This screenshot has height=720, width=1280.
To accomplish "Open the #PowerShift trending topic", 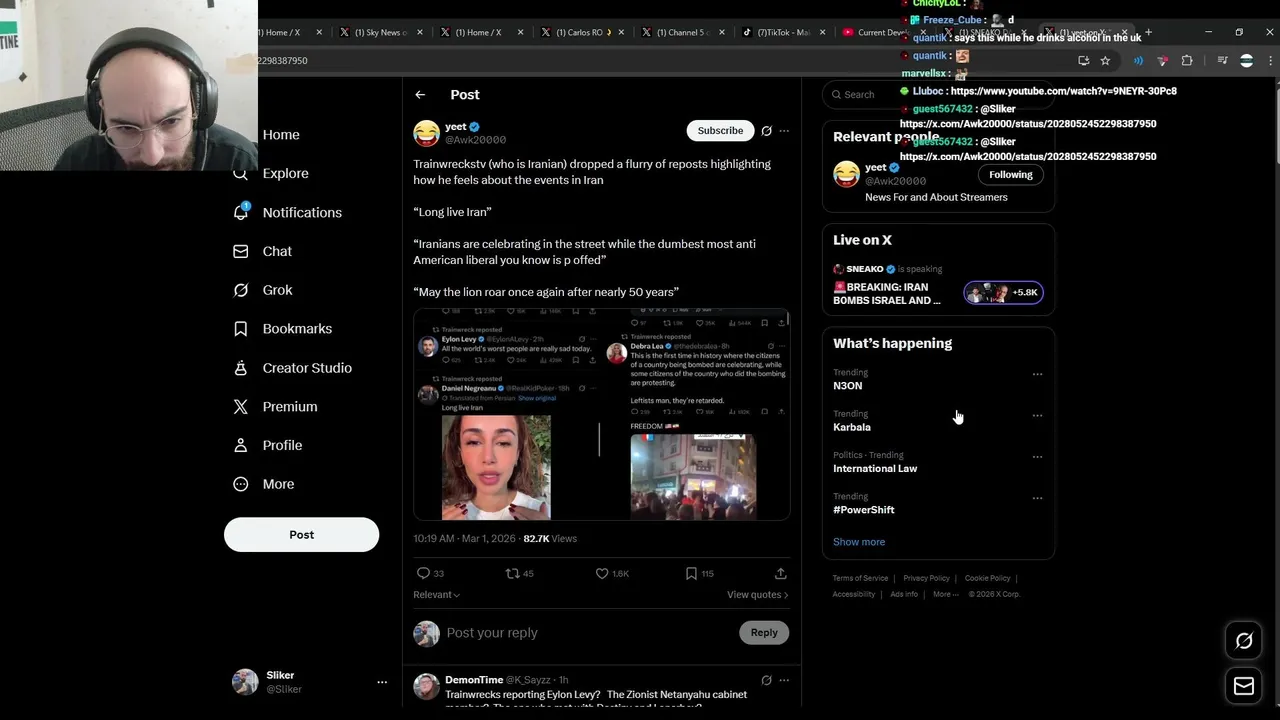I will (x=864, y=510).
